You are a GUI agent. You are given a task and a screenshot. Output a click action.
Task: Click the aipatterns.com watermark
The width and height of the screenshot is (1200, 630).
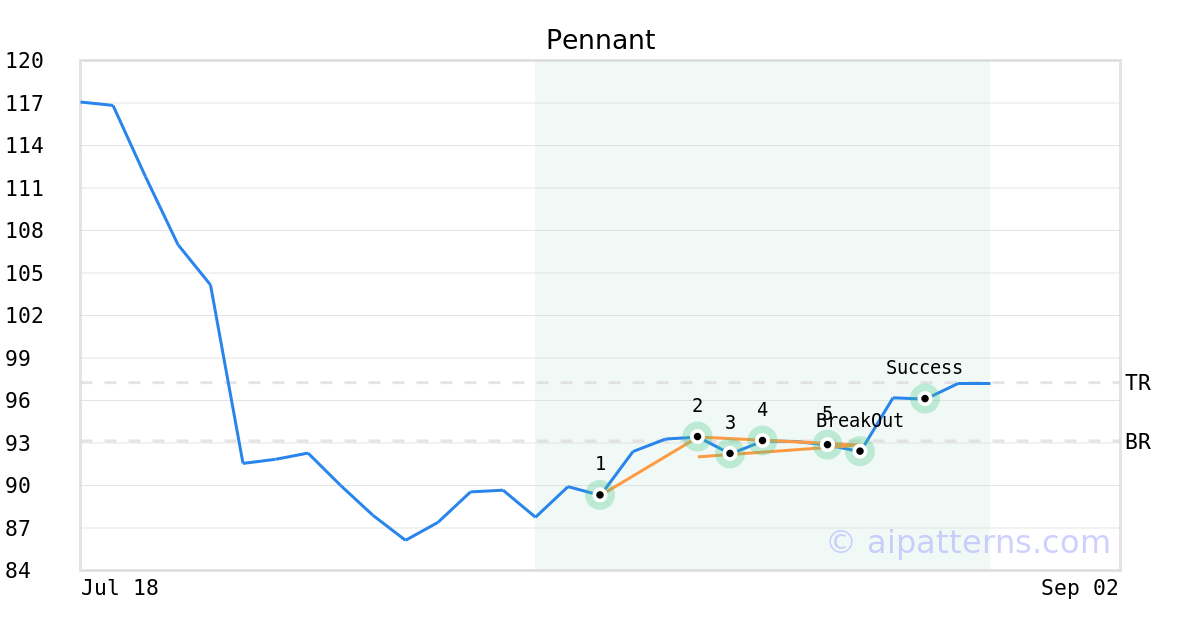pyautogui.click(x=968, y=542)
